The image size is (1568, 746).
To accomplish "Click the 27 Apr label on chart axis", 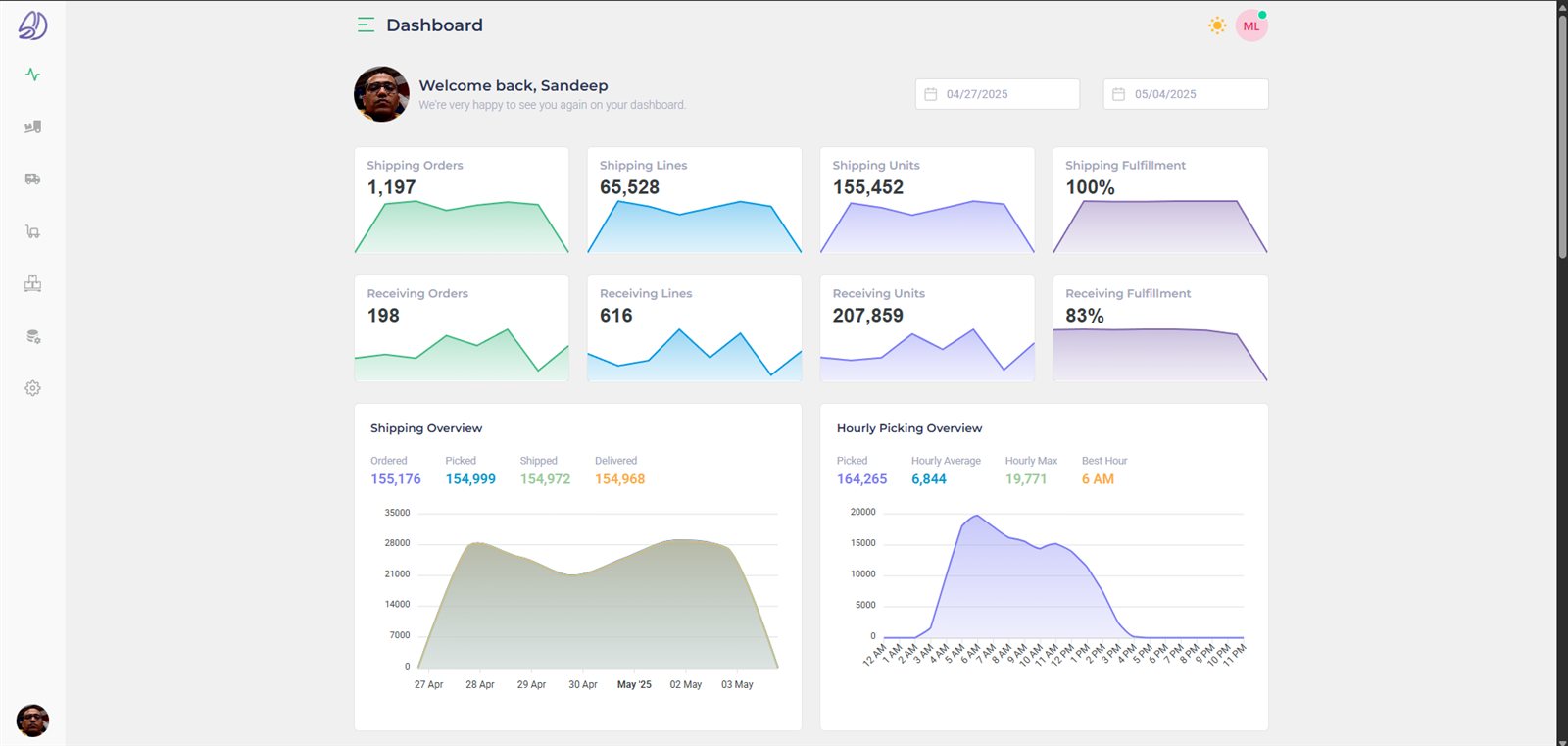I will point(428,685).
